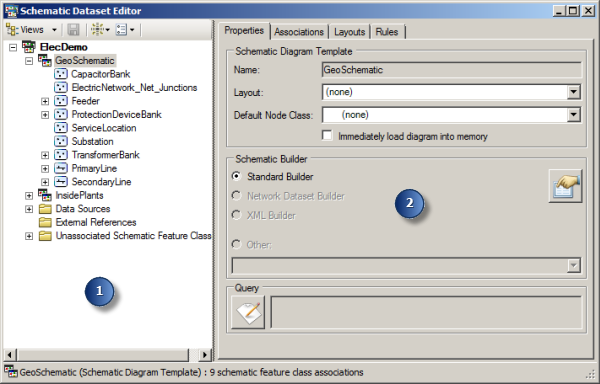Select the CapacitorBank tree item label

pyautogui.click(x=101, y=74)
